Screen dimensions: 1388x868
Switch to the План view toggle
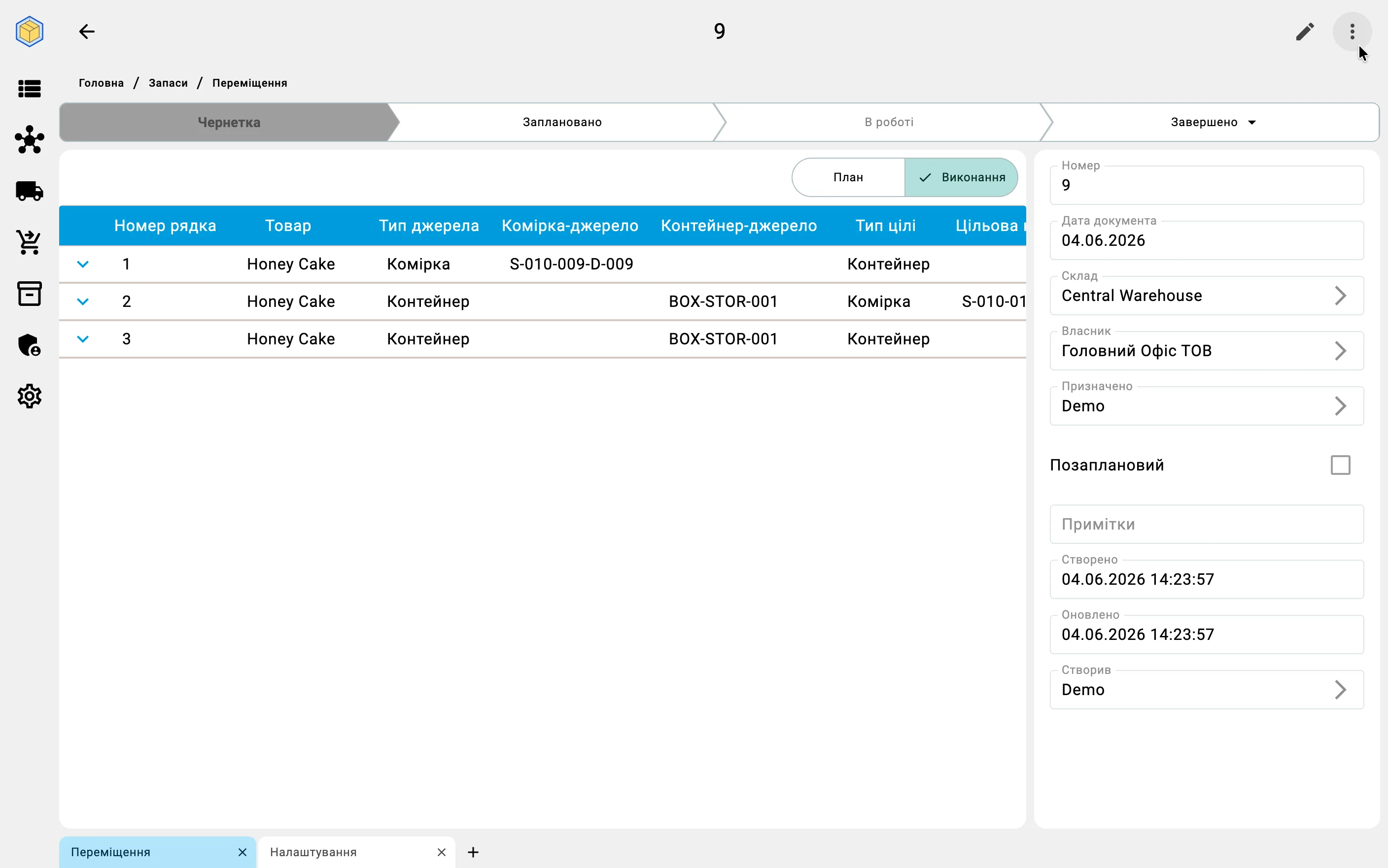click(848, 177)
